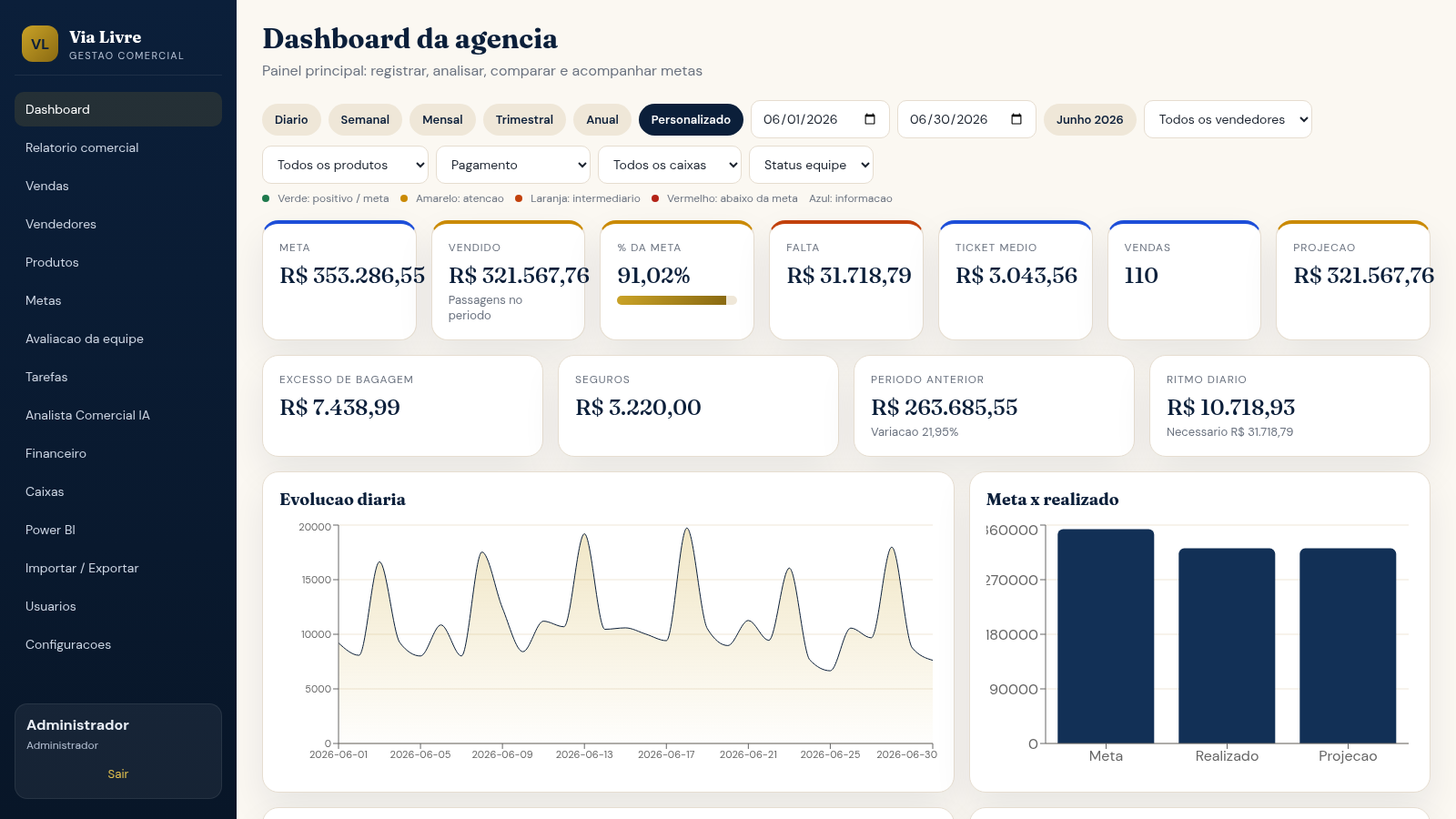Click the Falta value R$ 31.718,79
This screenshot has height=819, width=1456.
849,275
